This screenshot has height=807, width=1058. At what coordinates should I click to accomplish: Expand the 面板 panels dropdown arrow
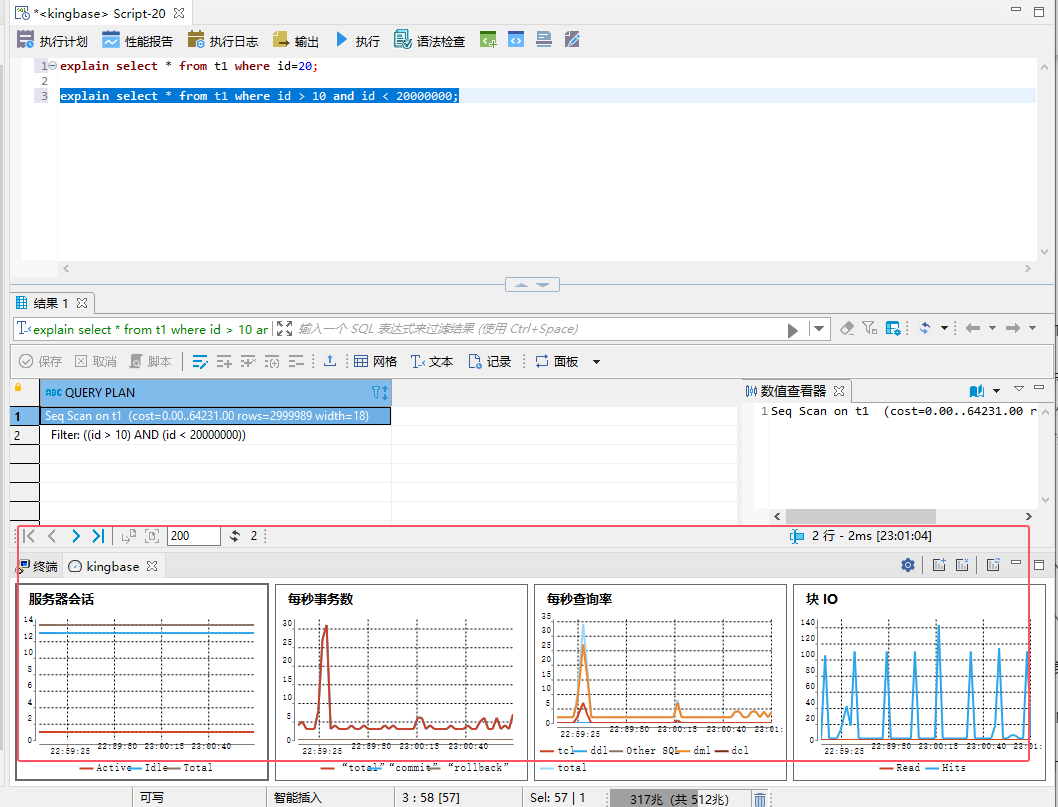(x=597, y=362)
